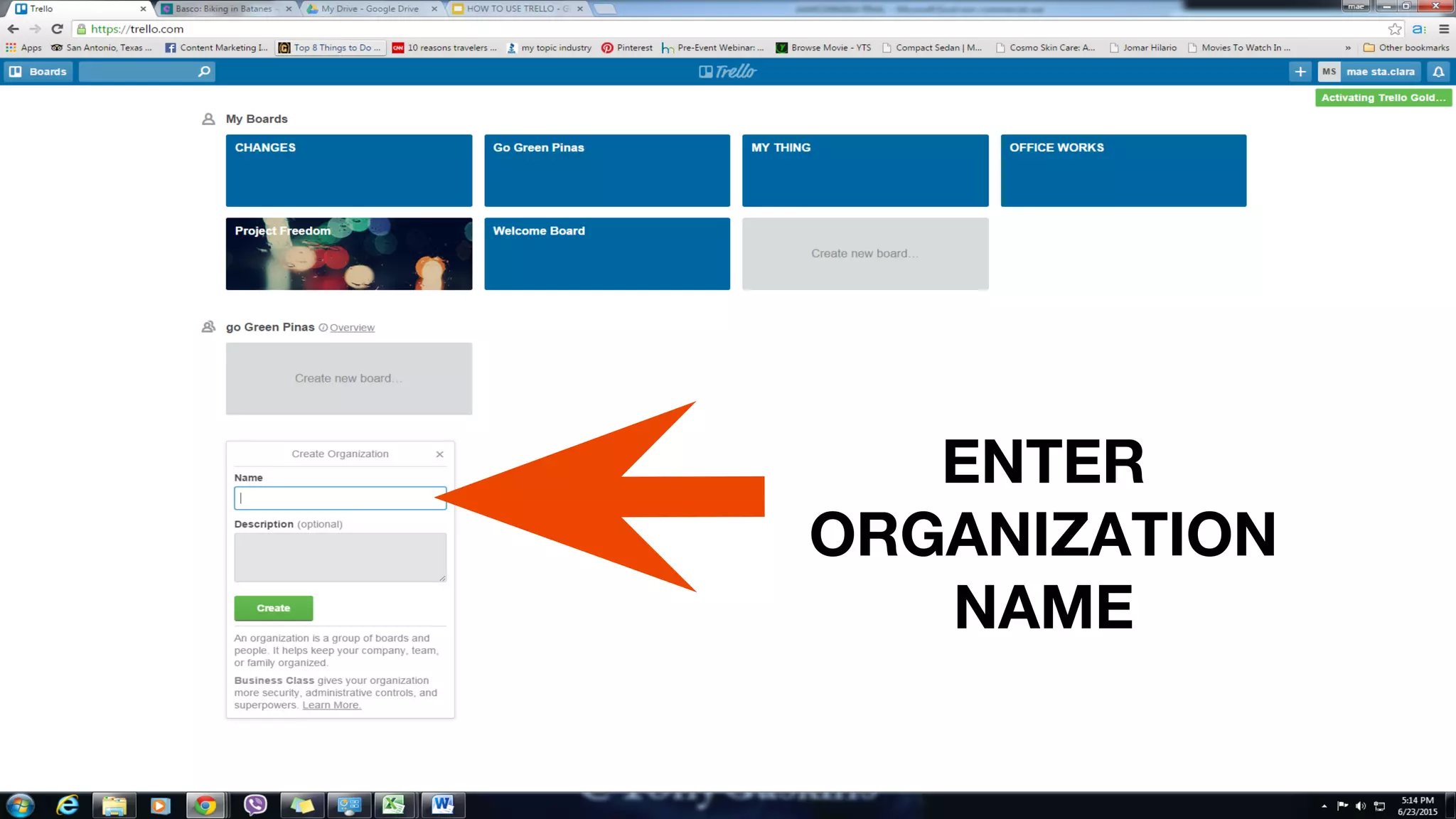Open the notifications bell
The image size is (1456, 819).
[1438, 72]
